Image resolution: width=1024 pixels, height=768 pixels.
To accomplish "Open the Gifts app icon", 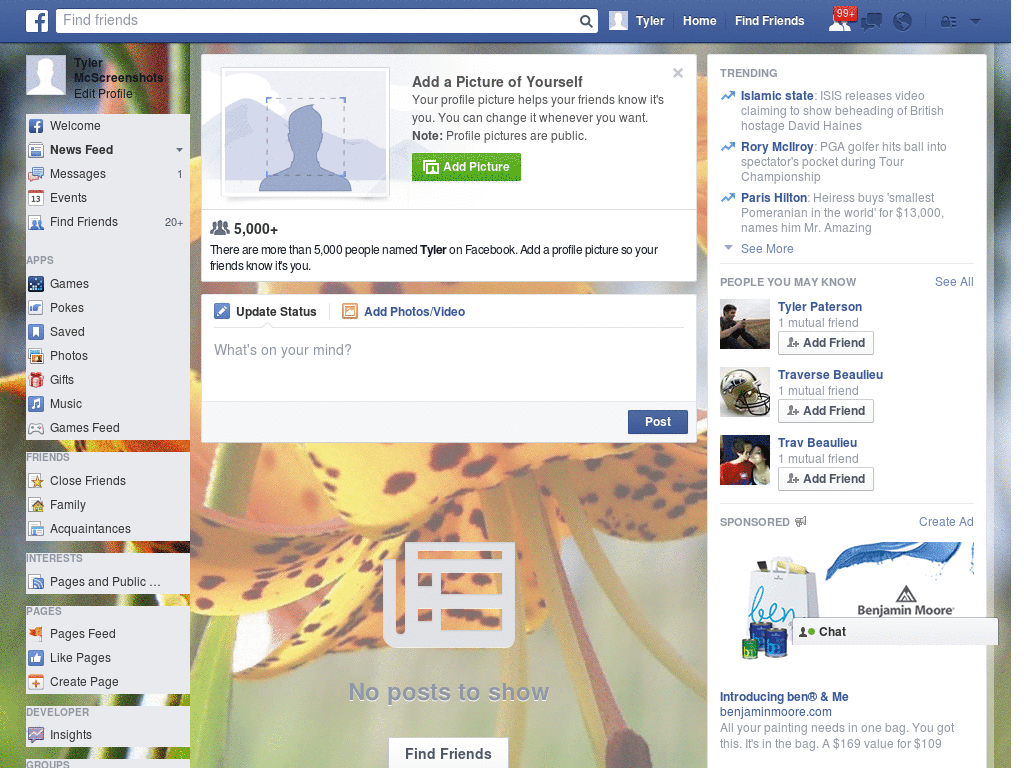I will (x=36, y=380).
